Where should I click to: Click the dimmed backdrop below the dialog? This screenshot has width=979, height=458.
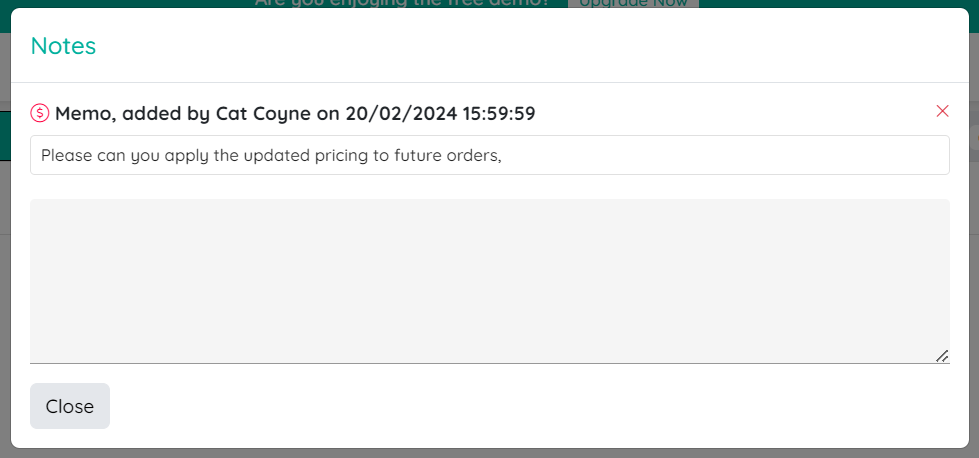click(490, 453)
